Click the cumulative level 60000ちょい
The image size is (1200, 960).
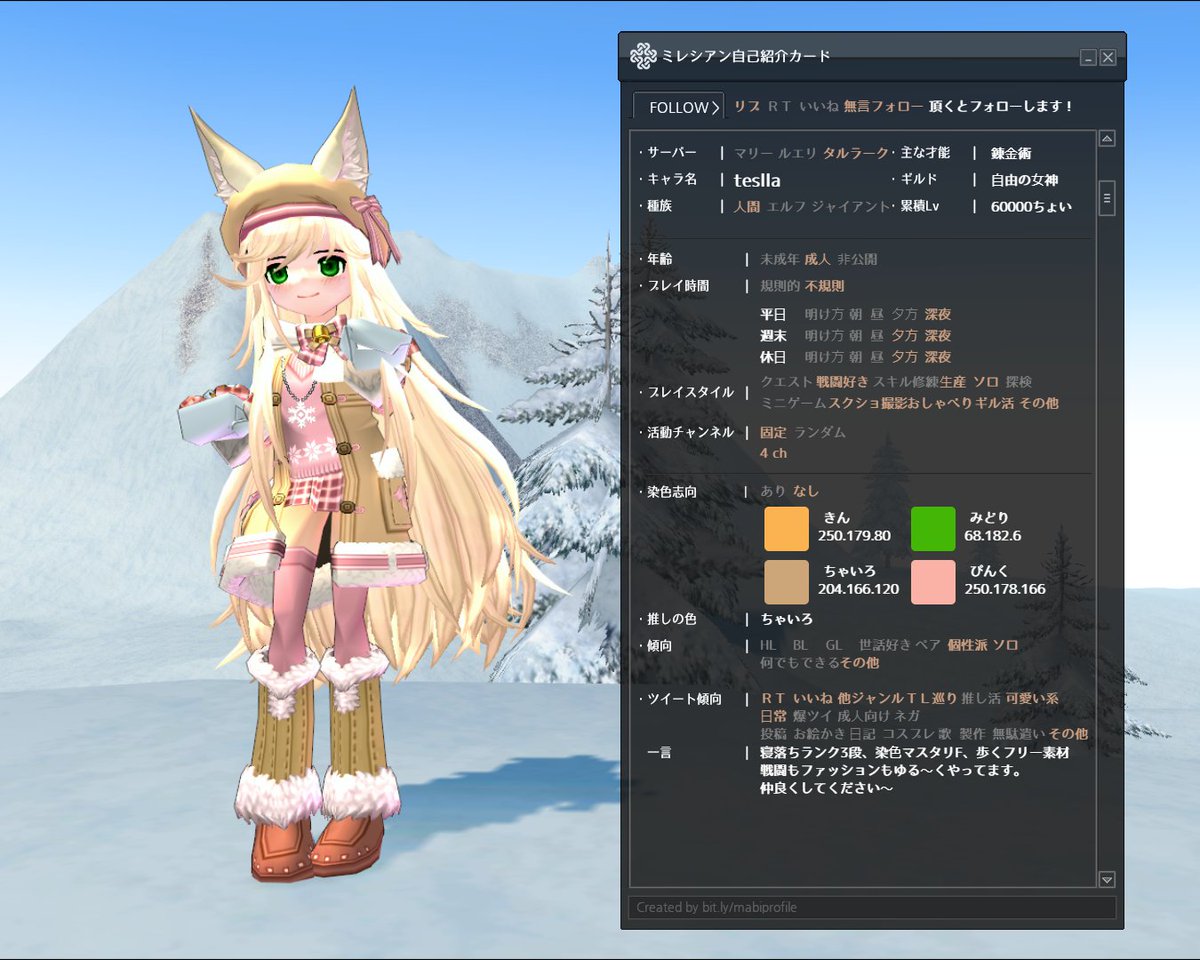click(x=1031, y=206)
